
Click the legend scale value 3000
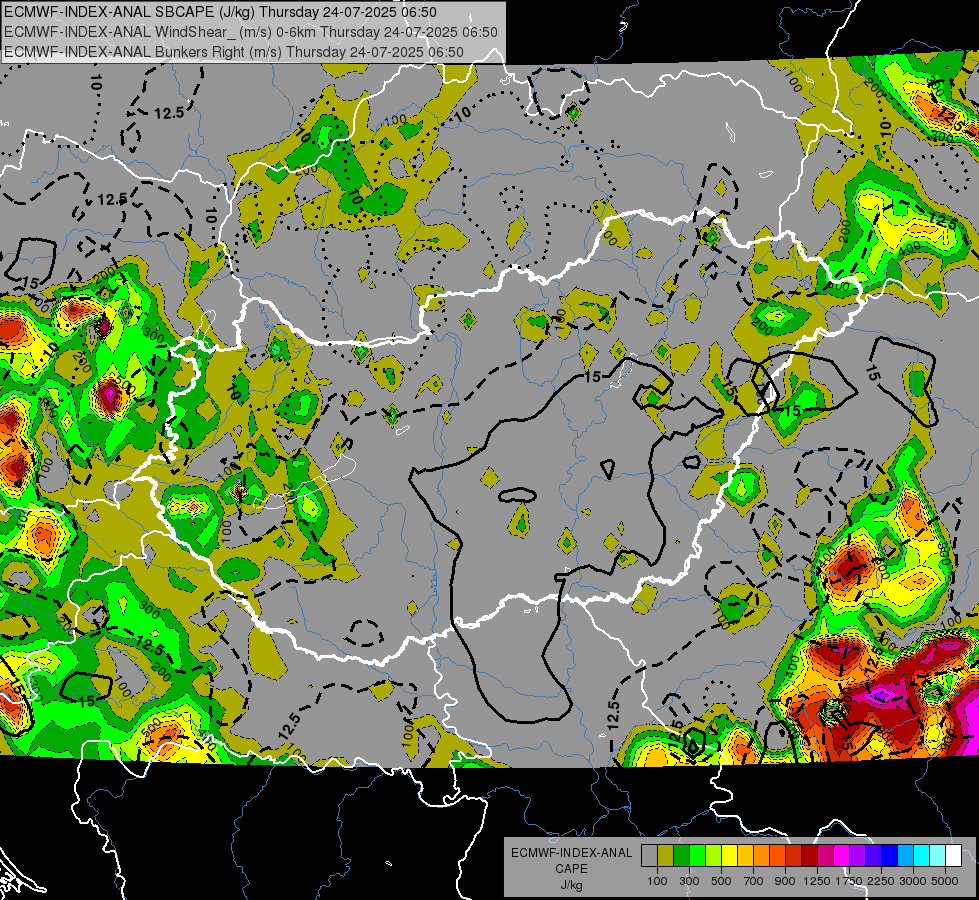click(913, 881)
